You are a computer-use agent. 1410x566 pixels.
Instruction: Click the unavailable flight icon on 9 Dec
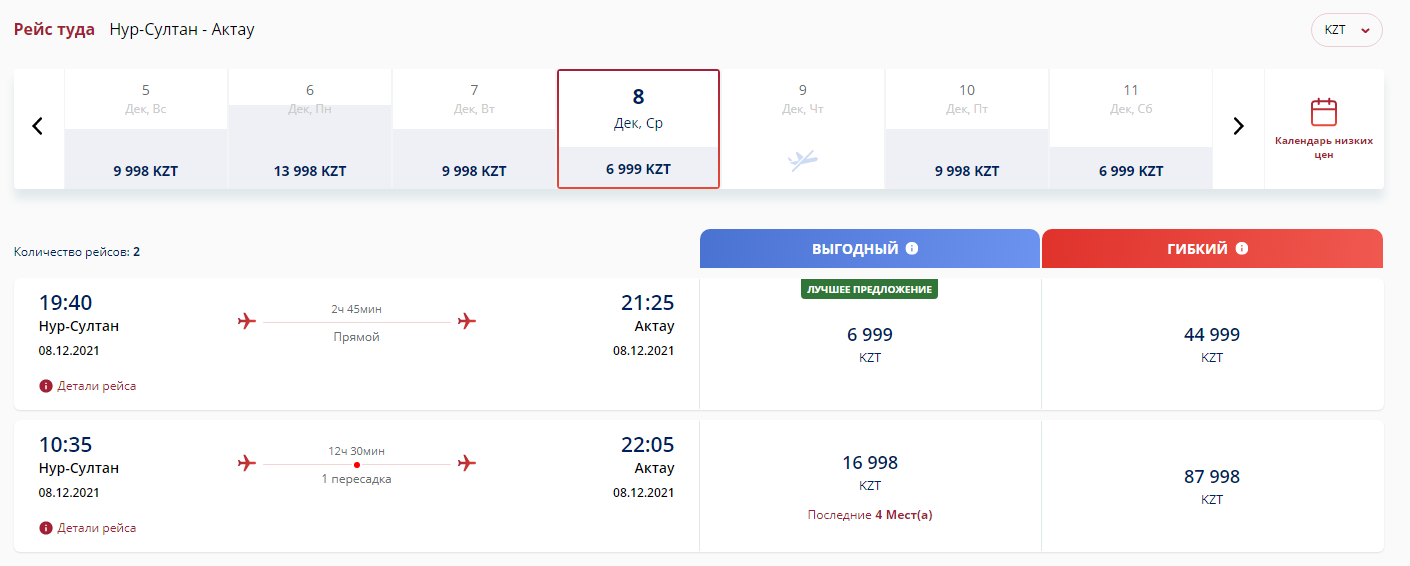tap(802, 160)
